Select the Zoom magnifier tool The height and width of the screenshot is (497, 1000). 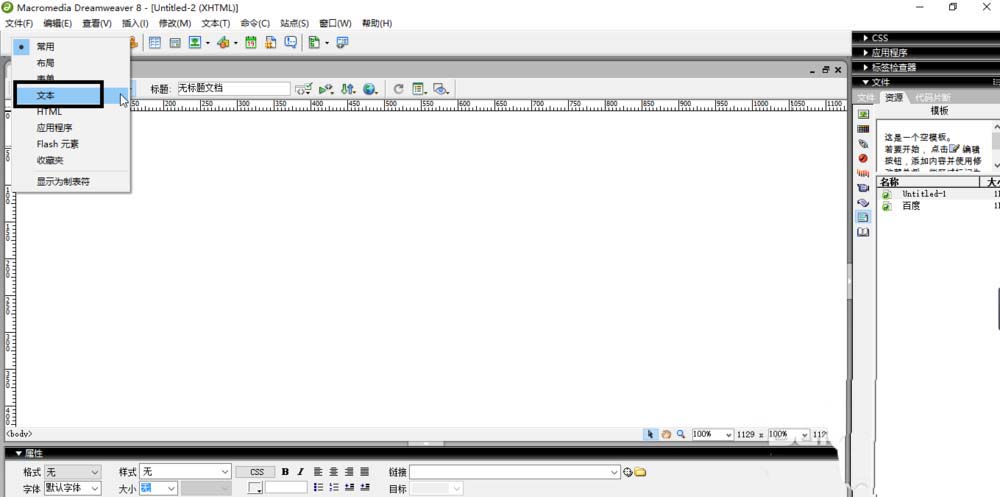point(681,434)
